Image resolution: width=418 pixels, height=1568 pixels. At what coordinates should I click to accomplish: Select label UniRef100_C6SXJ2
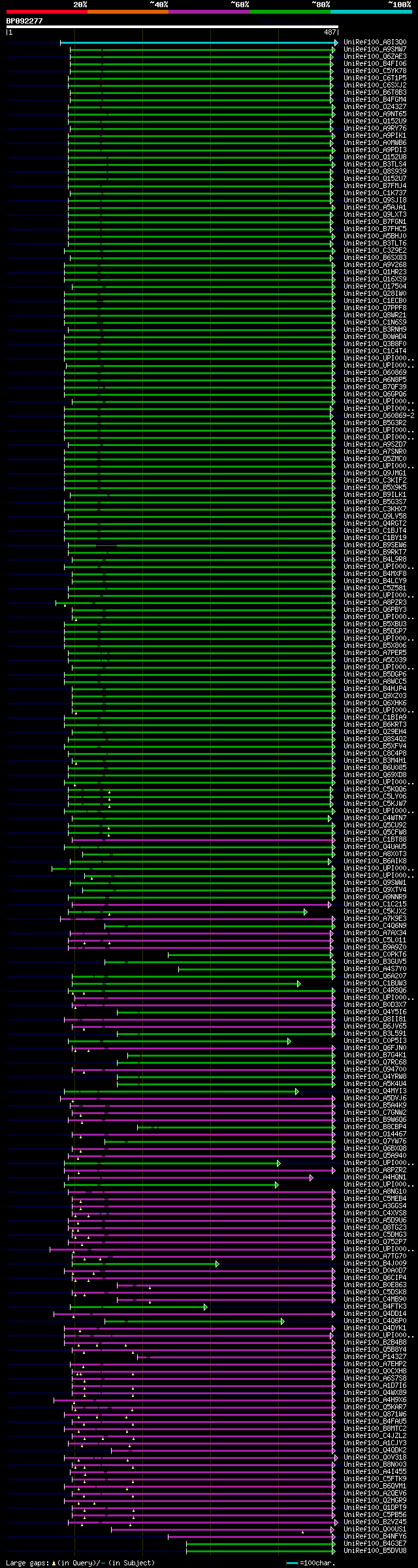click(375, 86)
